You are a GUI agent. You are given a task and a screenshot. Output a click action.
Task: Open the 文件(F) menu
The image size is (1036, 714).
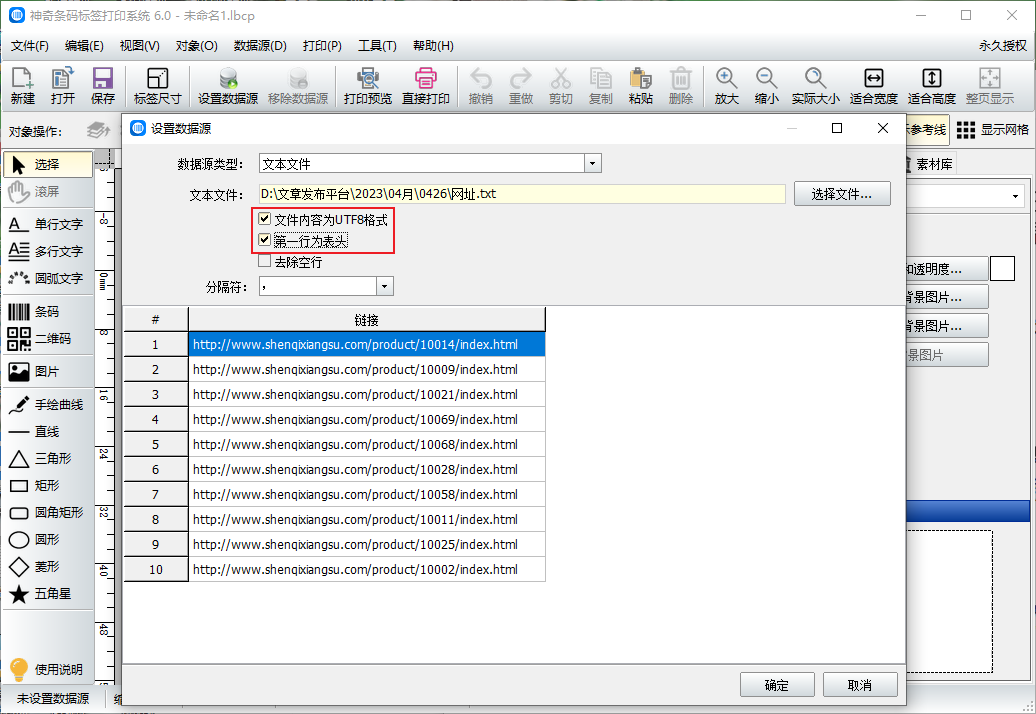click(30, 46)
